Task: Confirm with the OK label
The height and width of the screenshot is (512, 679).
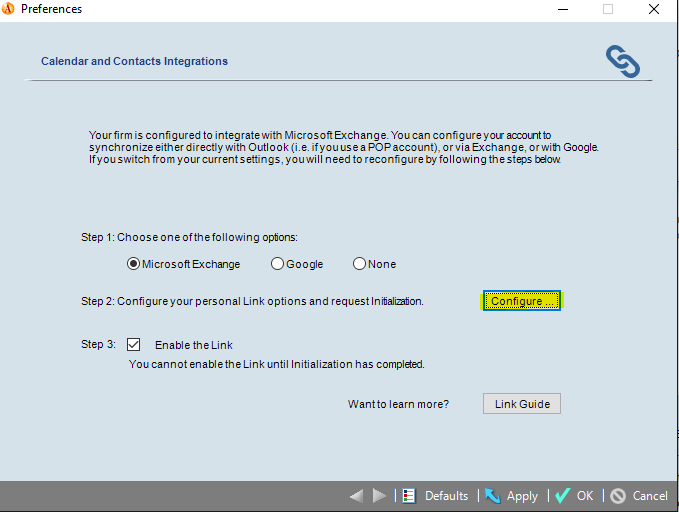Action: [x=585, y=496]
